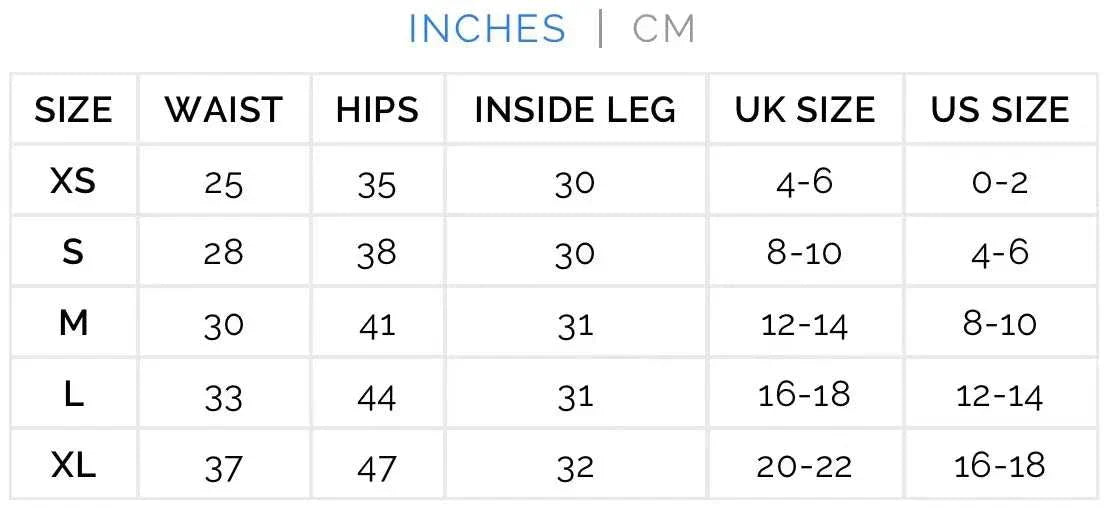Click the INSIDE LEG column header
Image resolution: width=1108 pixels, height=508 pixels.
tap(575, 109)
